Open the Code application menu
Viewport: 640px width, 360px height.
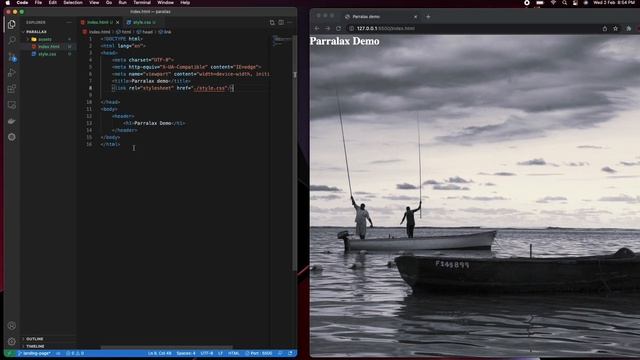tap(22, 3)
